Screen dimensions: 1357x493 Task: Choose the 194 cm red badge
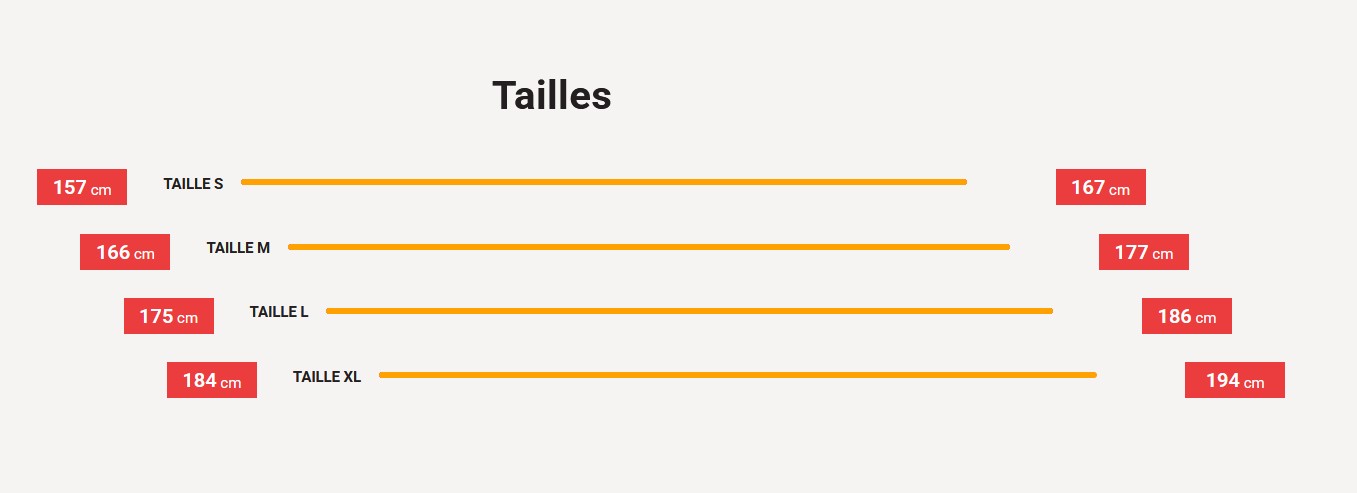[x=1234, y=380]
